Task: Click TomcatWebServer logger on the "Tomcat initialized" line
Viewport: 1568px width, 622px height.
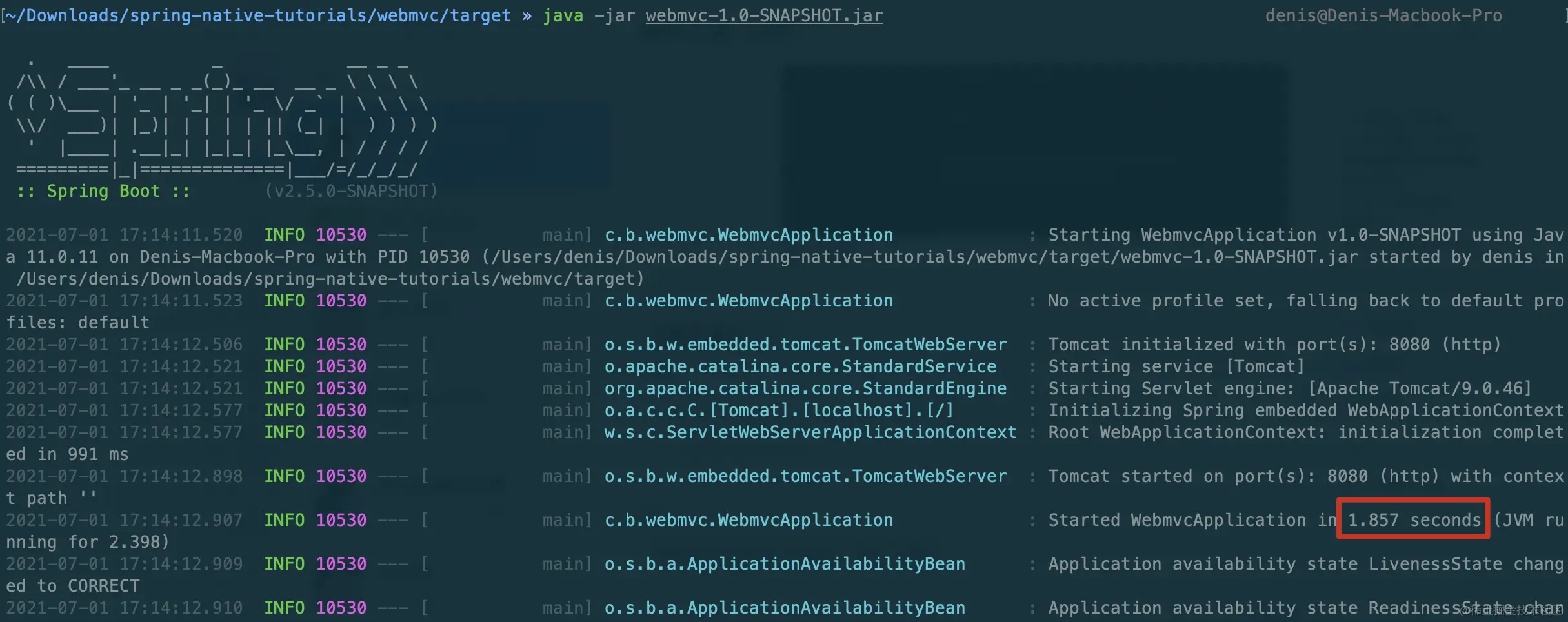Action: coord(805,345)
